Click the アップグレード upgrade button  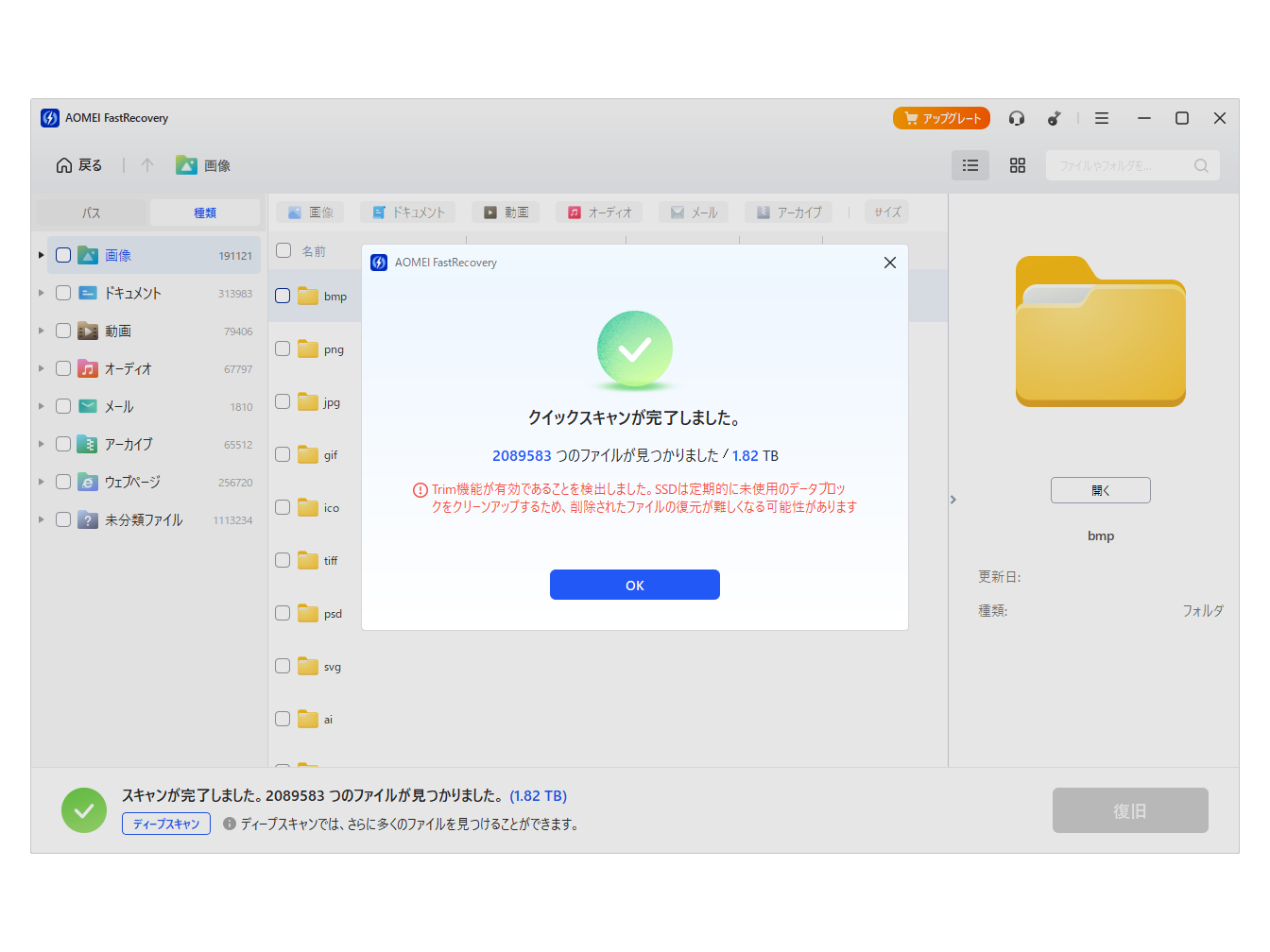coord(941,118)
